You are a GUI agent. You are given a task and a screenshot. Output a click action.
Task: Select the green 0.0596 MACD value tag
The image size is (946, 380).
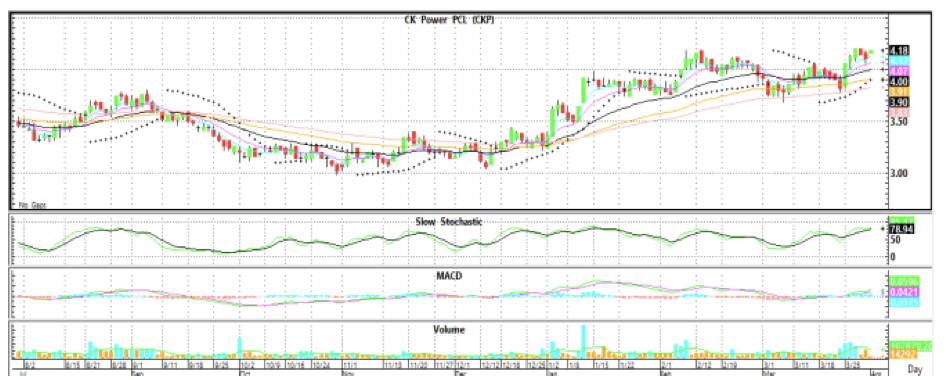click(903, 281)
